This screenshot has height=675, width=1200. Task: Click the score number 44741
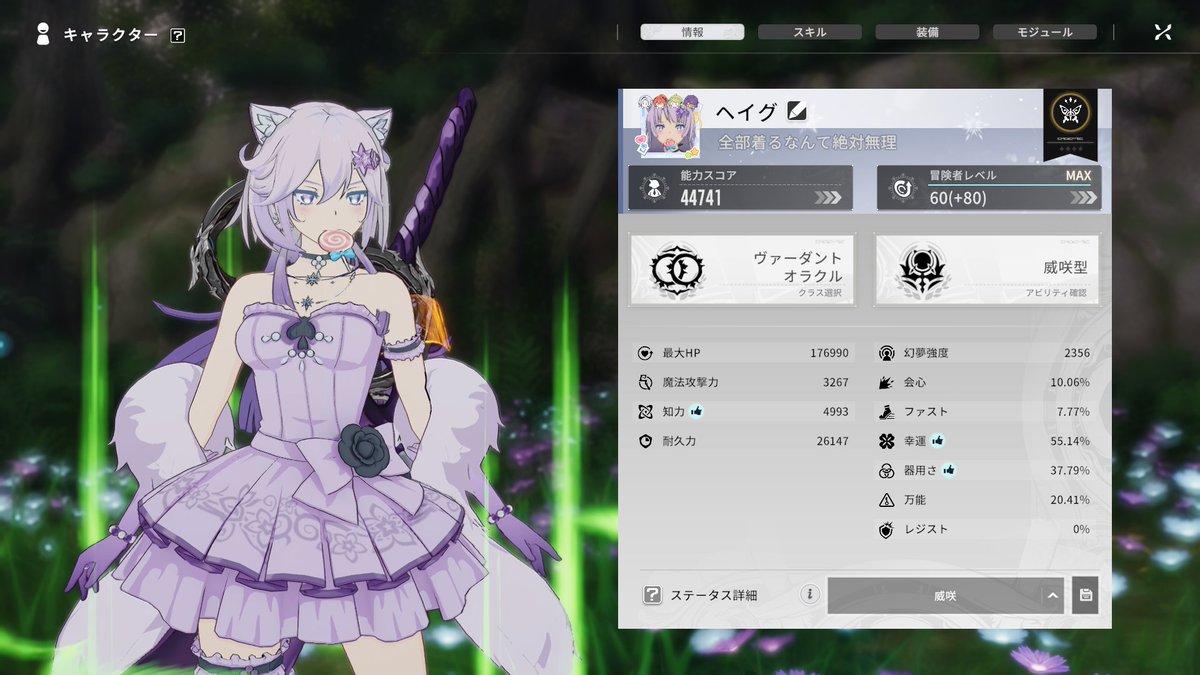tap(701, 198)
